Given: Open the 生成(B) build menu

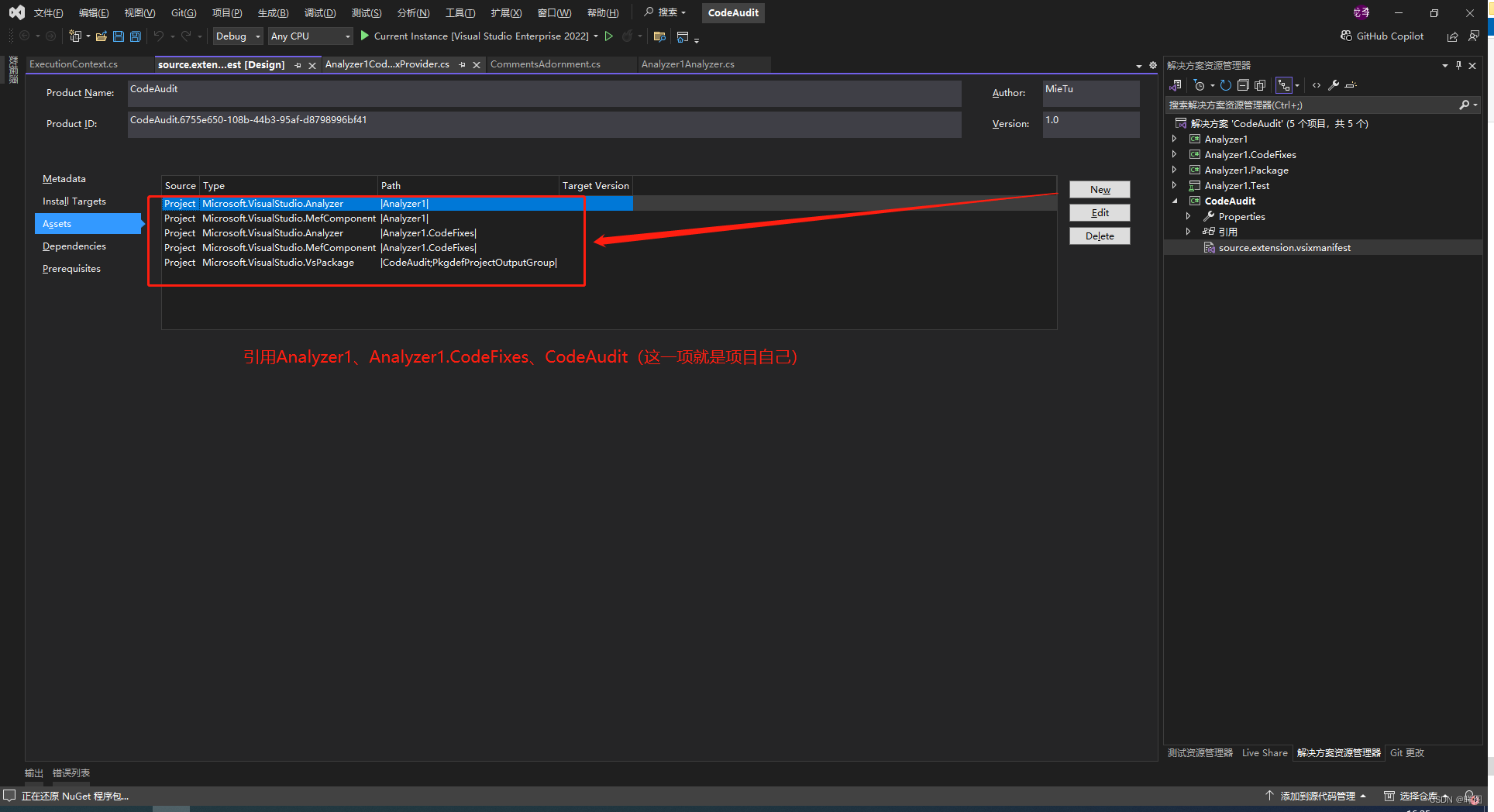Looking at the screenshot, I should pos(273,12).
